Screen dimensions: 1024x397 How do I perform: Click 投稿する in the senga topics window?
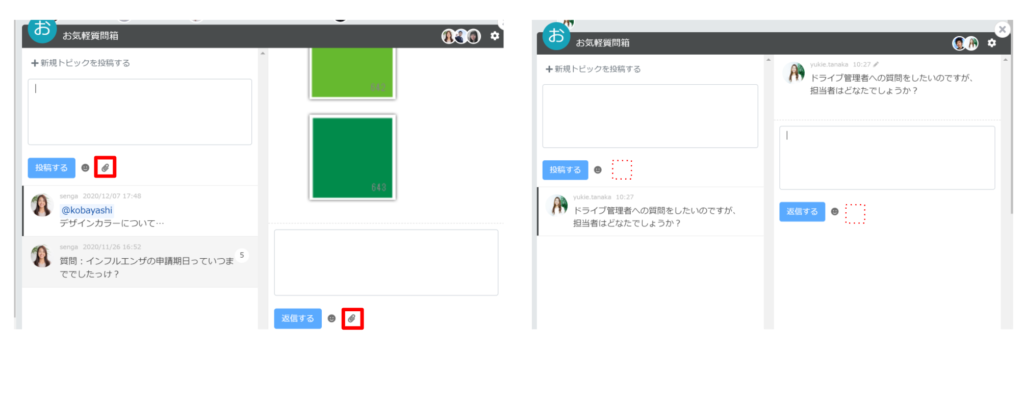[52, 168]
